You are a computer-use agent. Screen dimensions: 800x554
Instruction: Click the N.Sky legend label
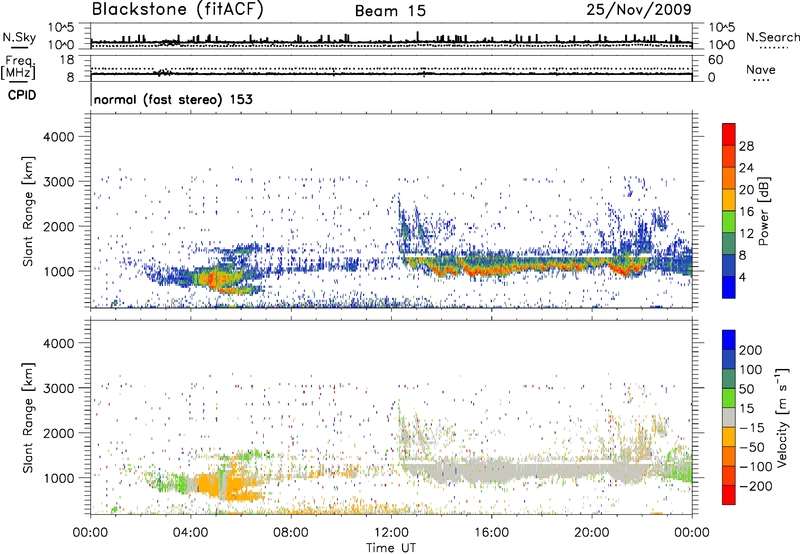[19, 37]
